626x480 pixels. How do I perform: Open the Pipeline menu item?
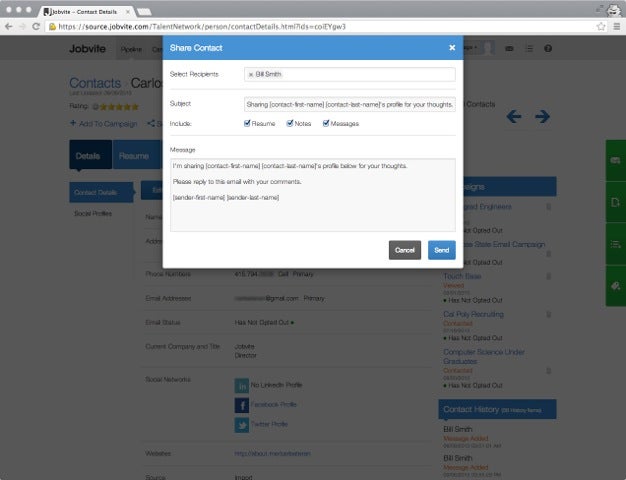click(131, 49)
